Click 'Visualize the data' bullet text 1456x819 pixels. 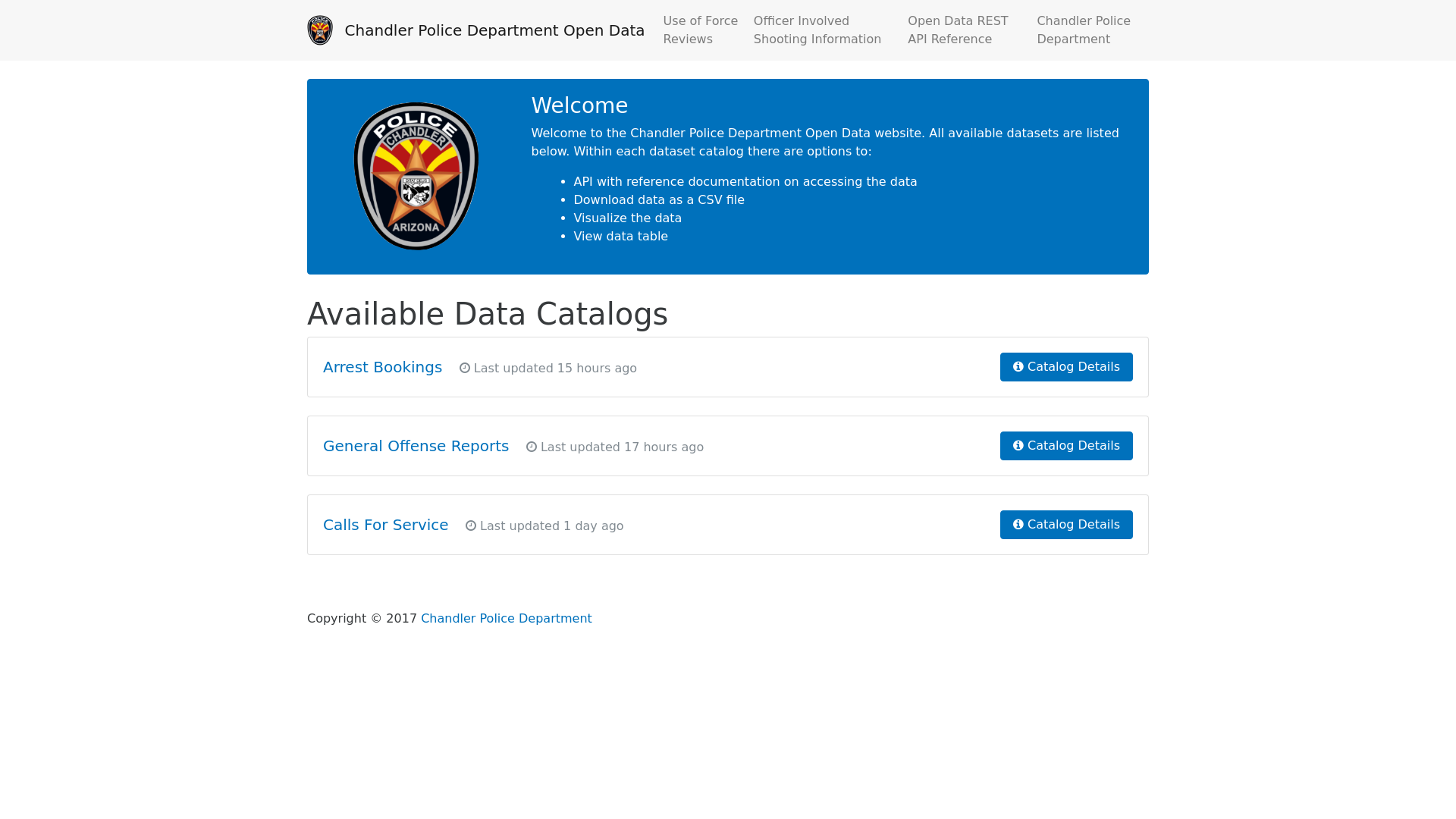[x=627, y=218]
